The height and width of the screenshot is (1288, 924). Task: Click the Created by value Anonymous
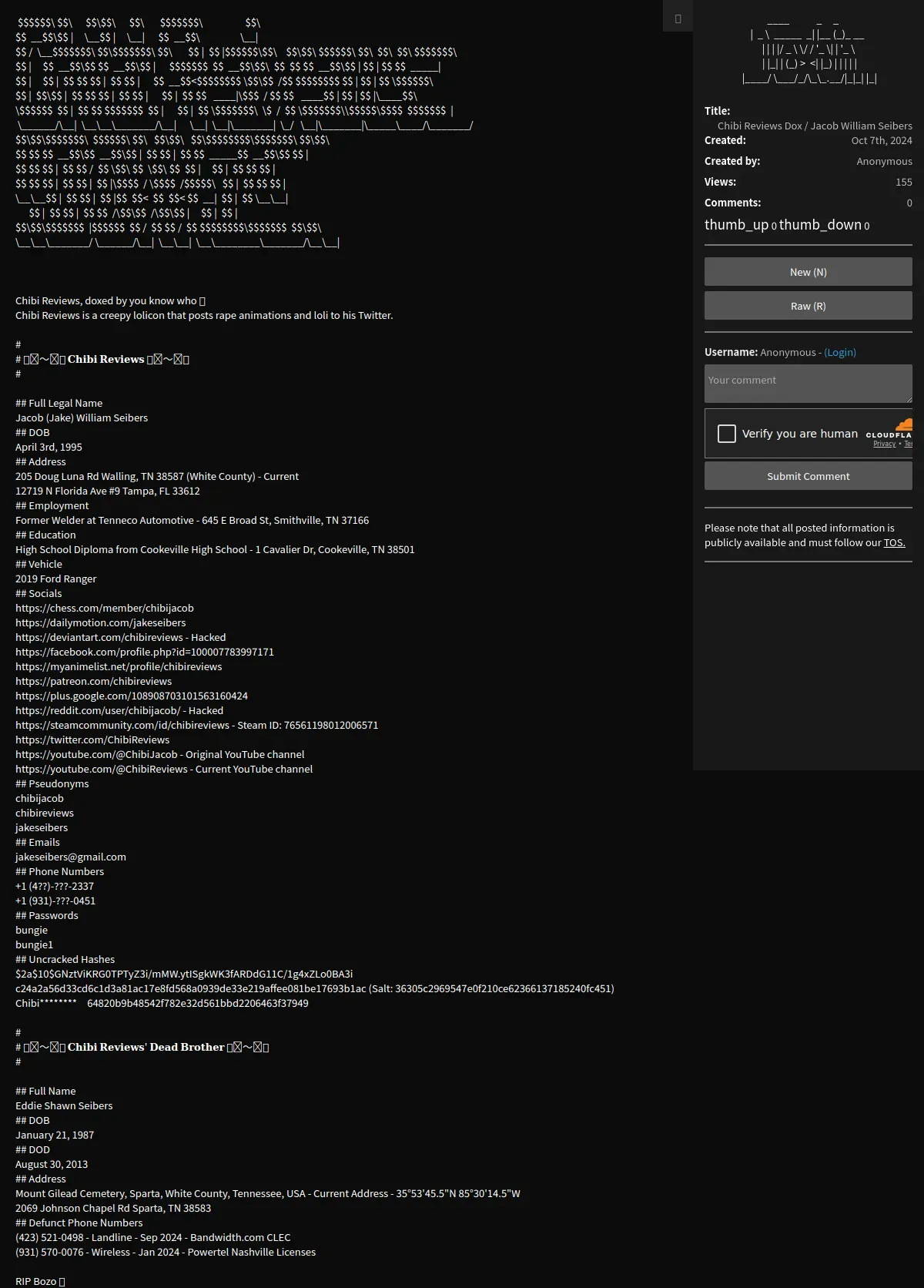pyautogui.click(x=884, y=161)
